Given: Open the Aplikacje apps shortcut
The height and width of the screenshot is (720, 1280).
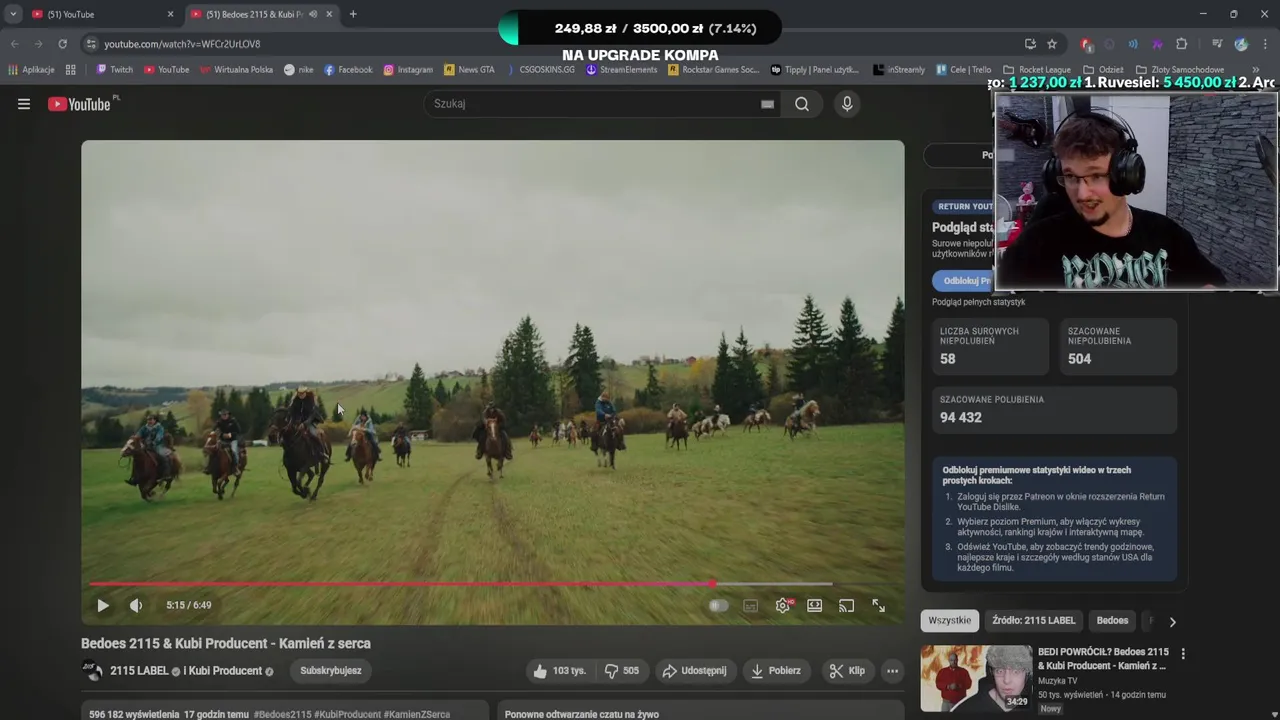Looking at the screenshot, I should 31,70.
